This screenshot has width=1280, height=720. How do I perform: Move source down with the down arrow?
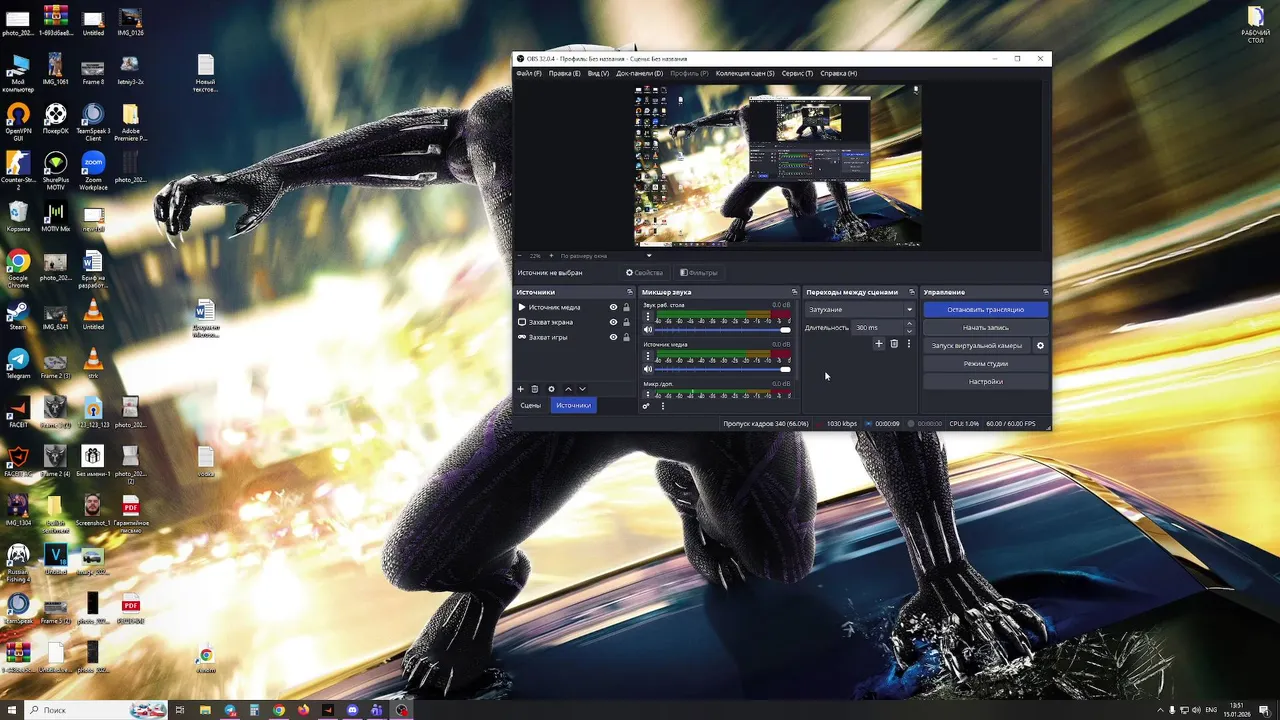click(582, 389)
